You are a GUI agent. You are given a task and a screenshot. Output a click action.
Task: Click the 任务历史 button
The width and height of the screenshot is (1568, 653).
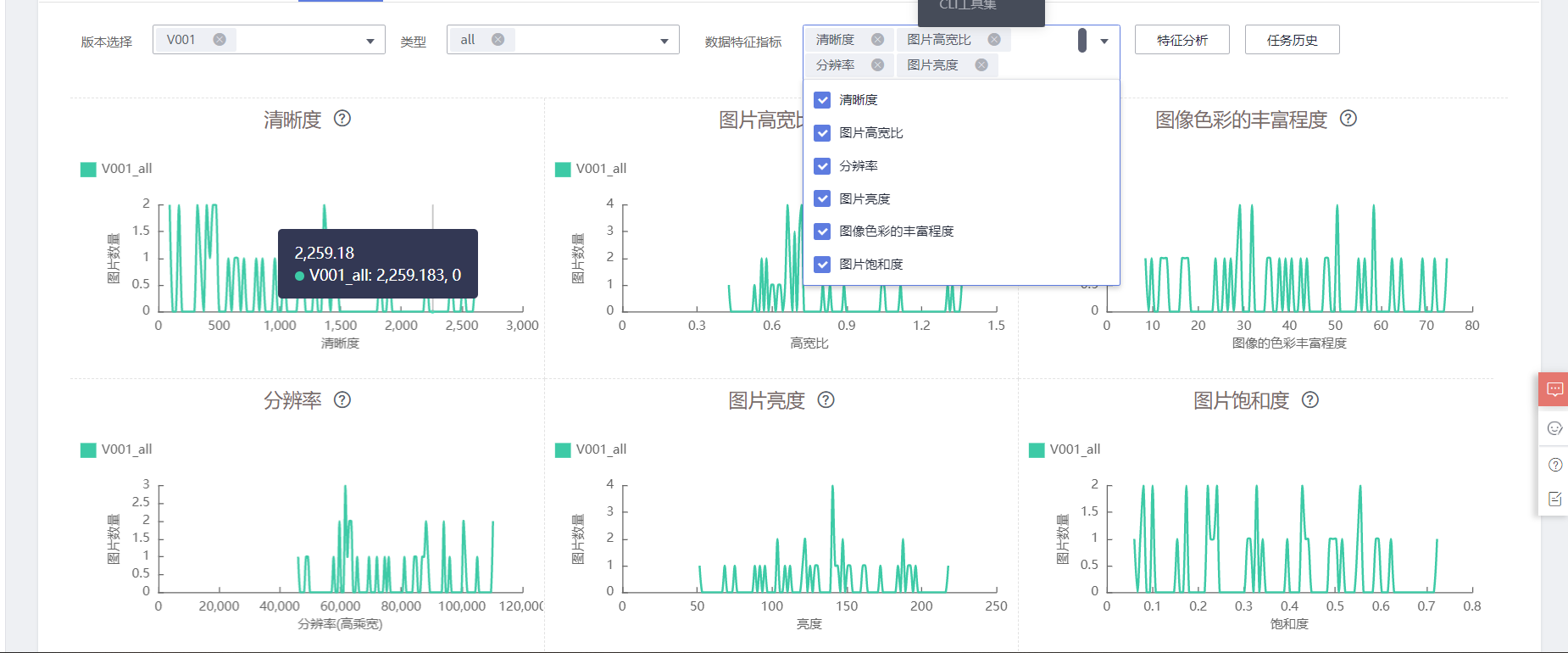[x=1293, y=40]
